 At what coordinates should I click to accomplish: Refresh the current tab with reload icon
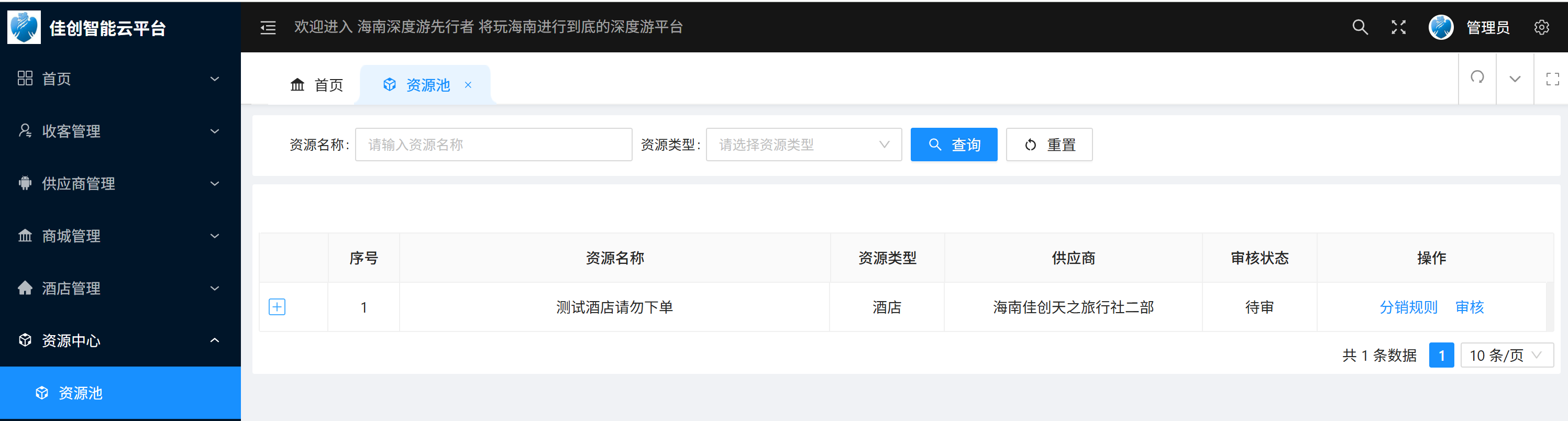(x=1477, y=78)
